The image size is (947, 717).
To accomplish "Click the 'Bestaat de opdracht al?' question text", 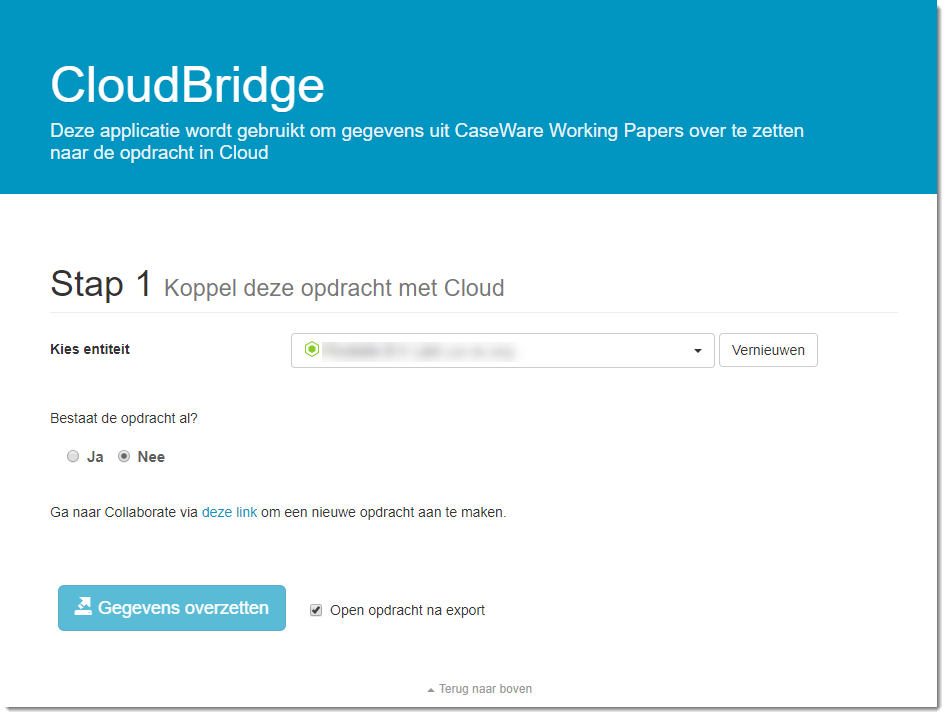I will pos(124,419).
